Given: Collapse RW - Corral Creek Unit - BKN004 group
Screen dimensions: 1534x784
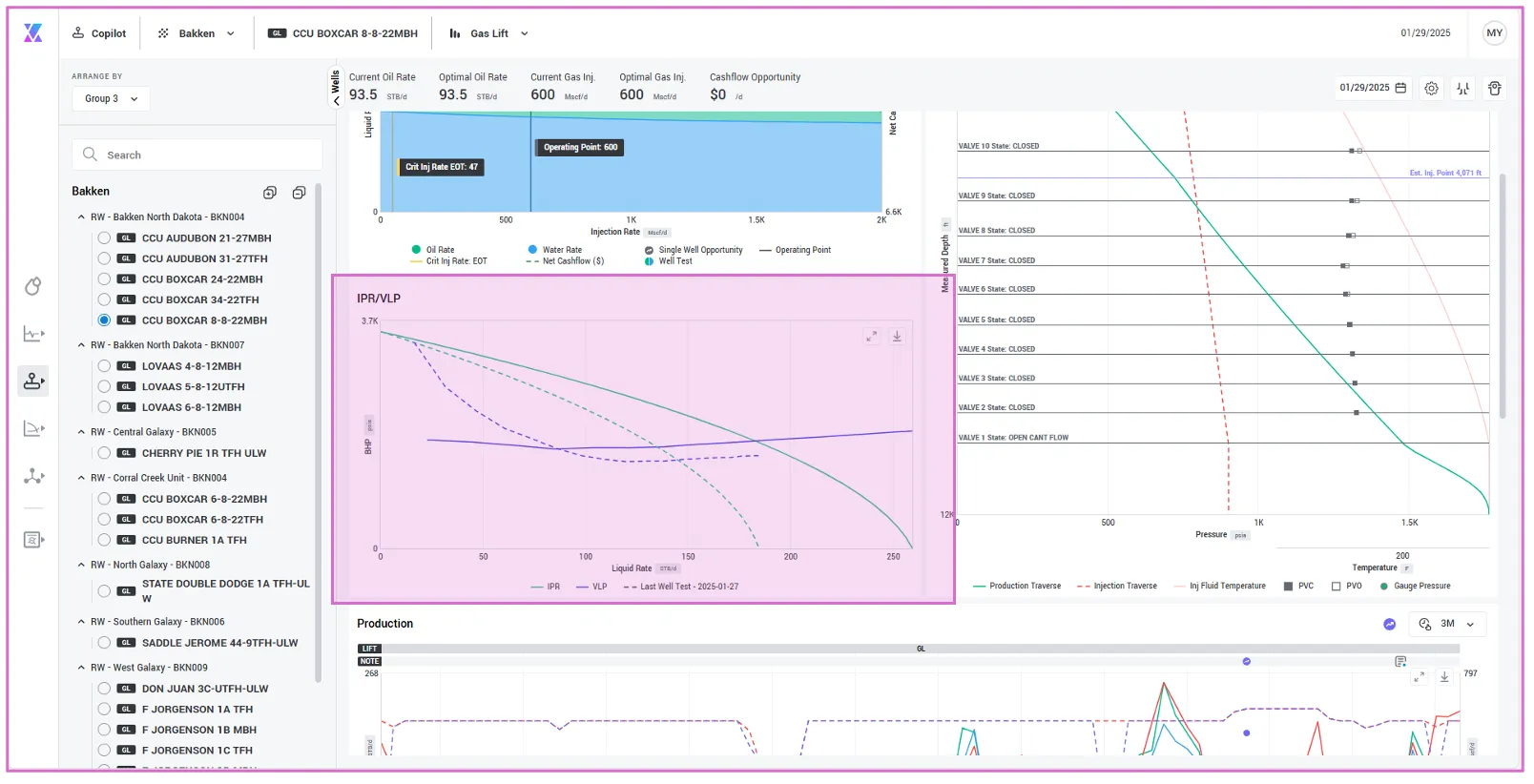Looking at the screenshot, I should (81, 478).
